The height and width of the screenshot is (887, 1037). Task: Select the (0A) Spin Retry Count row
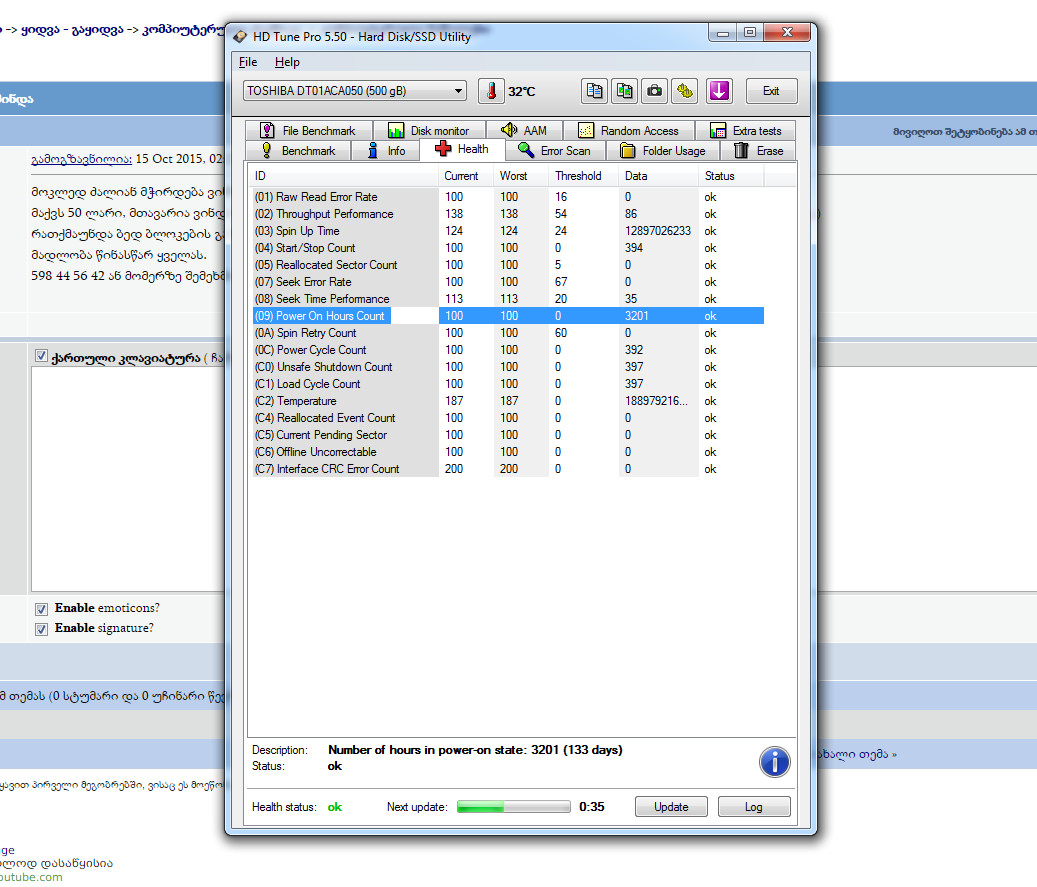[x=508, y=333]
